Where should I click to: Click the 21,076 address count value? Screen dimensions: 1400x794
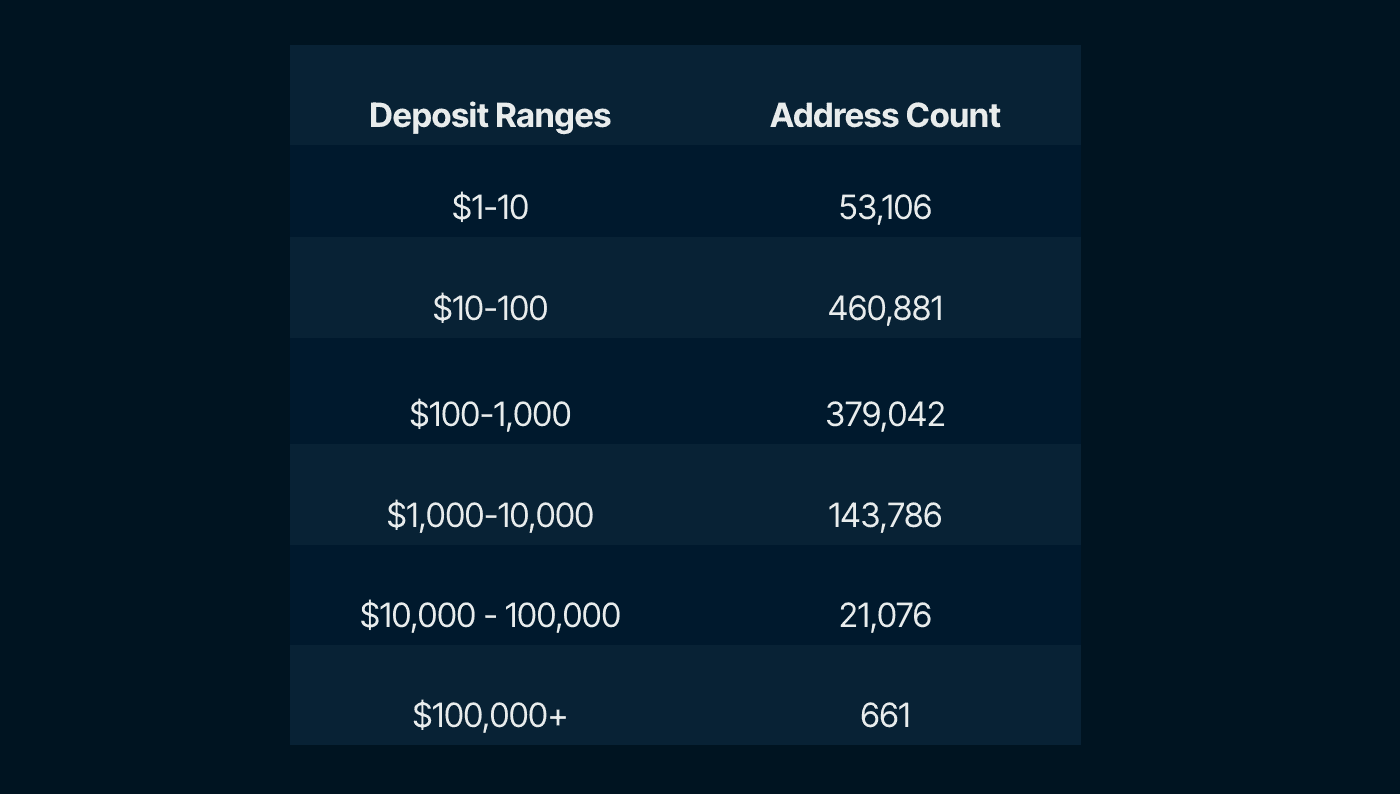pyautogui.click(x=885, y=615)
